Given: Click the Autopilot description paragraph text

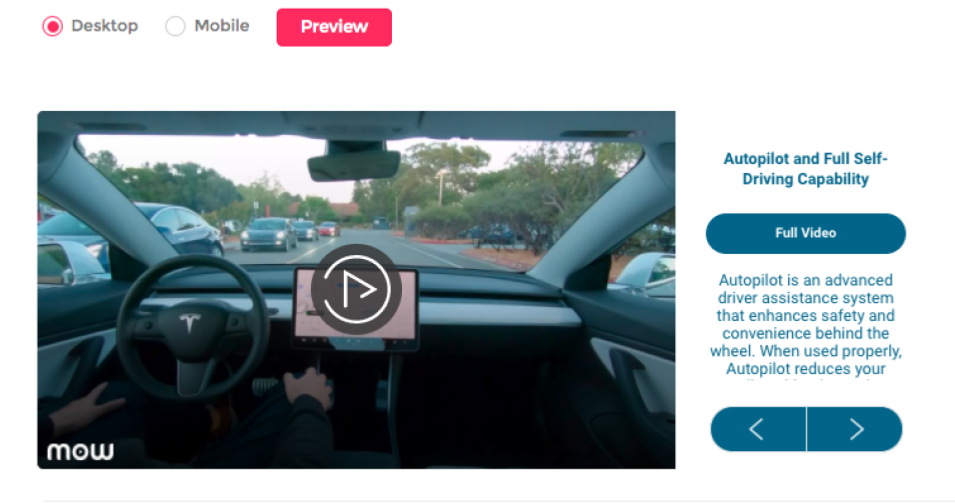Looking at the screenshot, I should [x=805, y=324].
